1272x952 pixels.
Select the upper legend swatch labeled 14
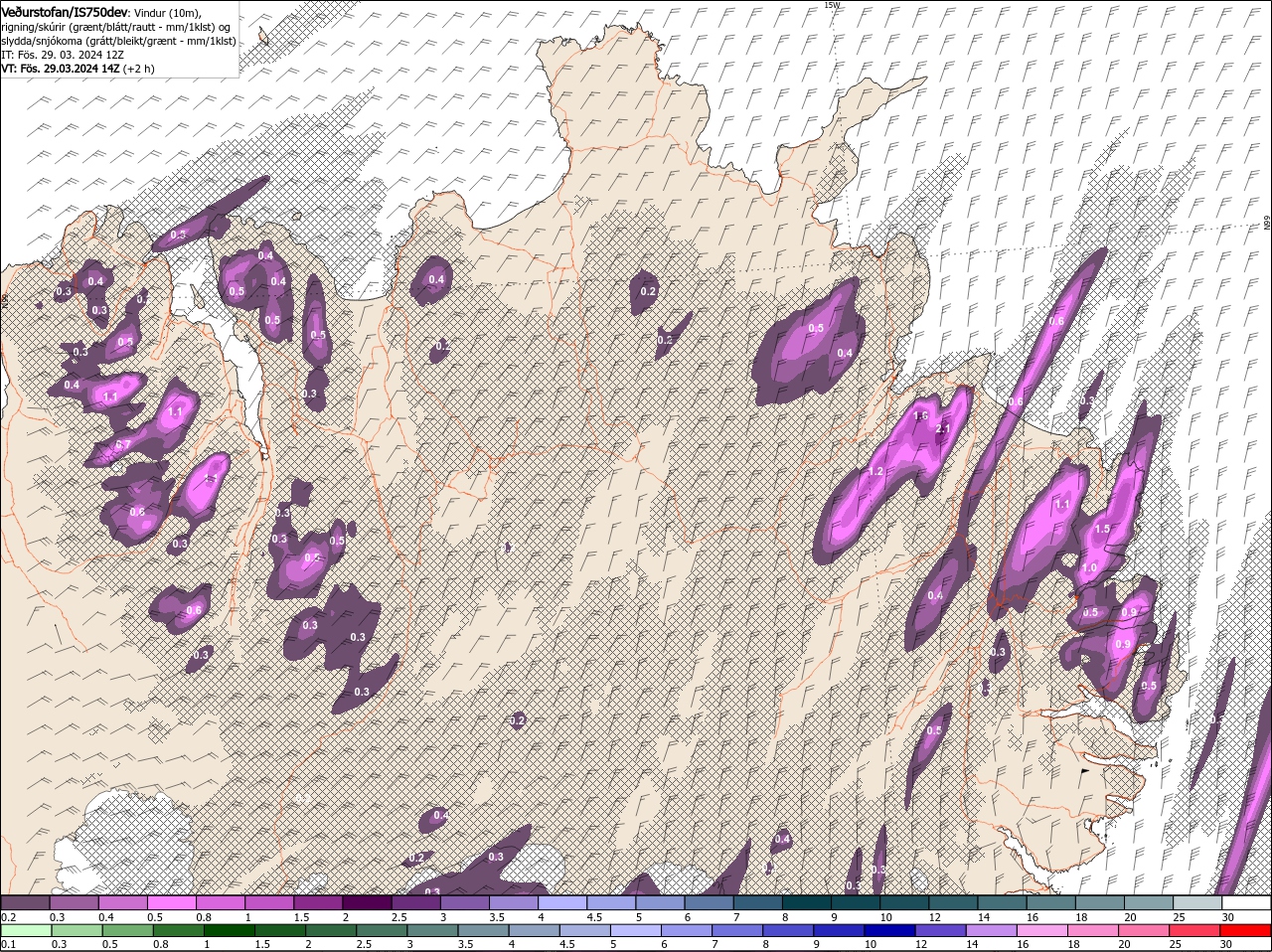point(1003,903)
